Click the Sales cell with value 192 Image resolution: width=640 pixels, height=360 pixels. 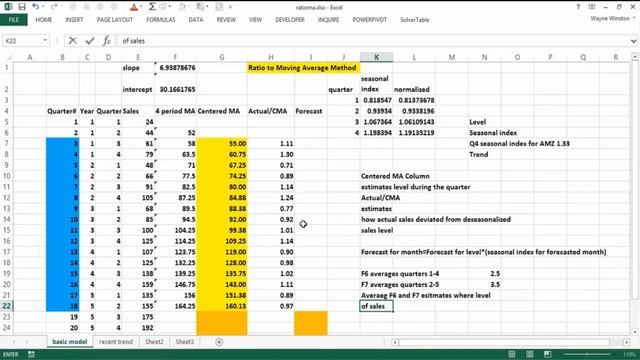click(138, 327)
